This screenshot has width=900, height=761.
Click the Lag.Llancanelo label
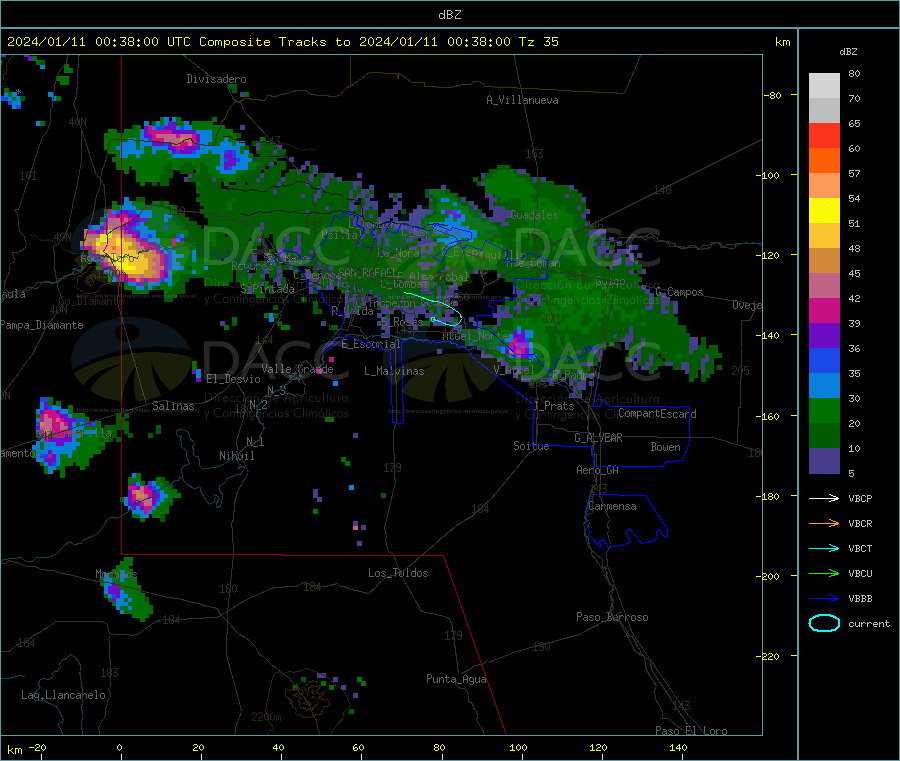63,695
